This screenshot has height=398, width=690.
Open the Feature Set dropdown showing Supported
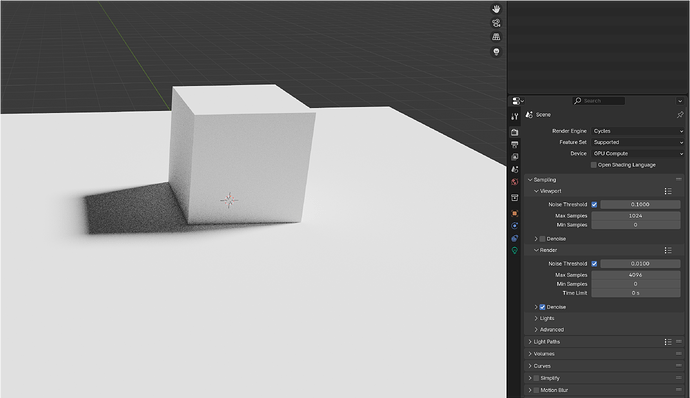pos(637,142)
